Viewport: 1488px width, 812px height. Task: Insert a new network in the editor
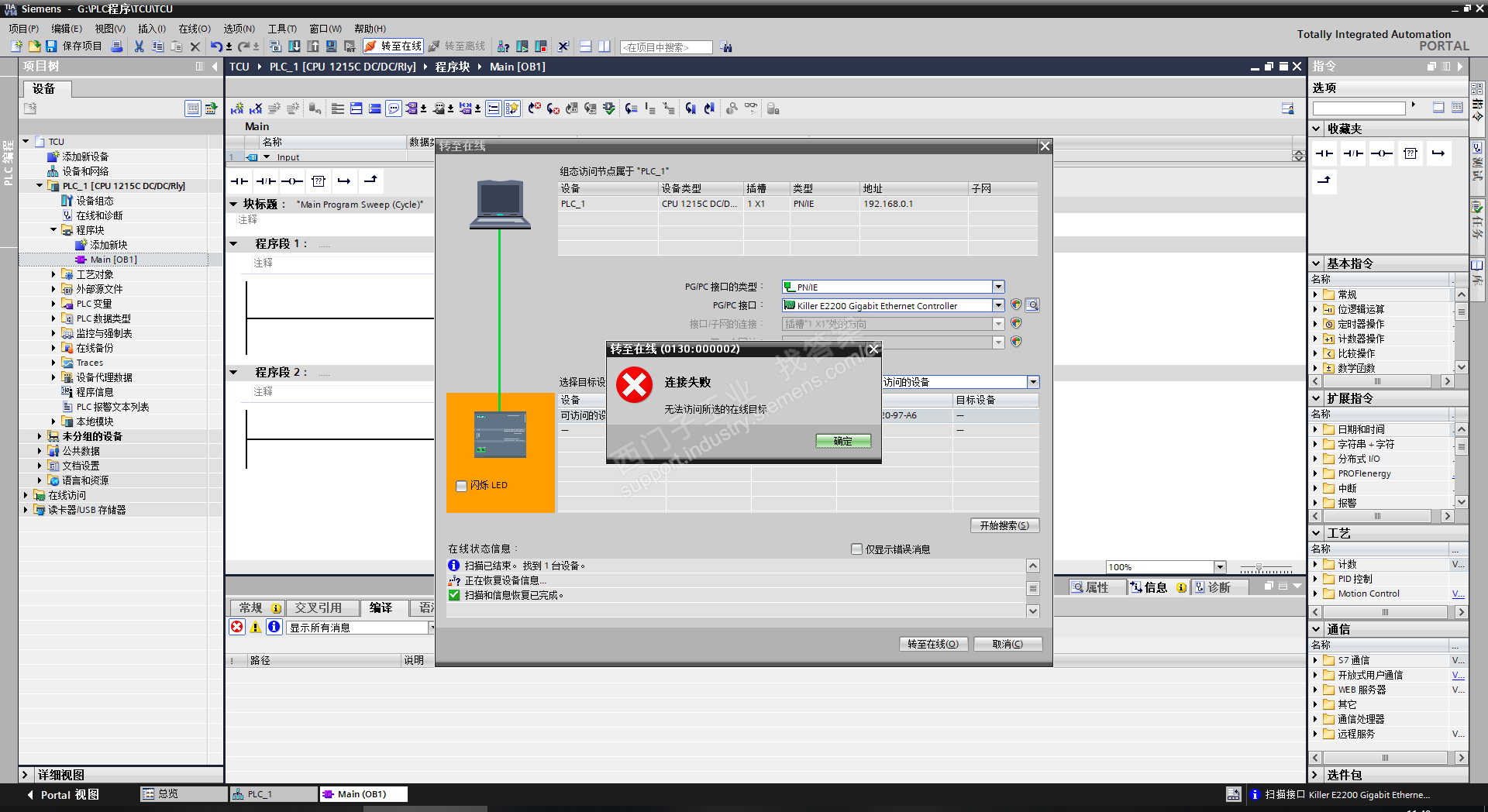click(237, 108)
